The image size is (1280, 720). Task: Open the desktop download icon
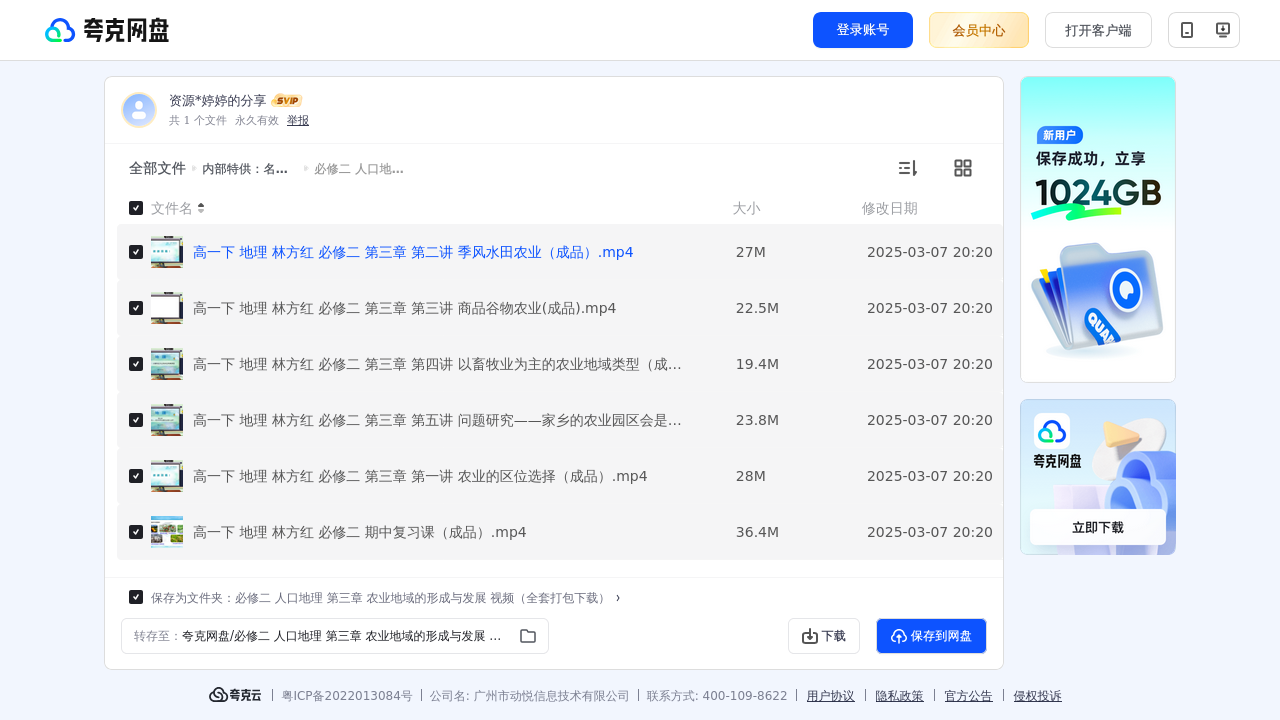pos(1222,30)
